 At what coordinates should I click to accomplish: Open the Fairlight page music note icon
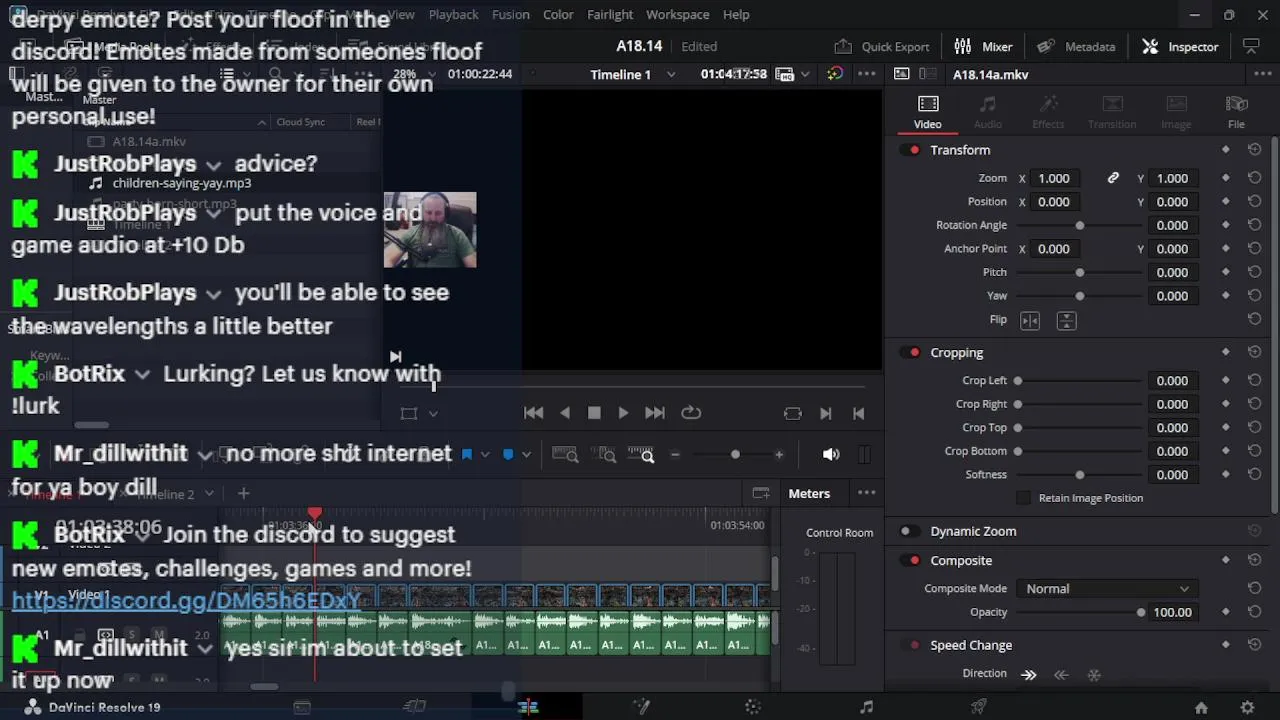point(866,707)
